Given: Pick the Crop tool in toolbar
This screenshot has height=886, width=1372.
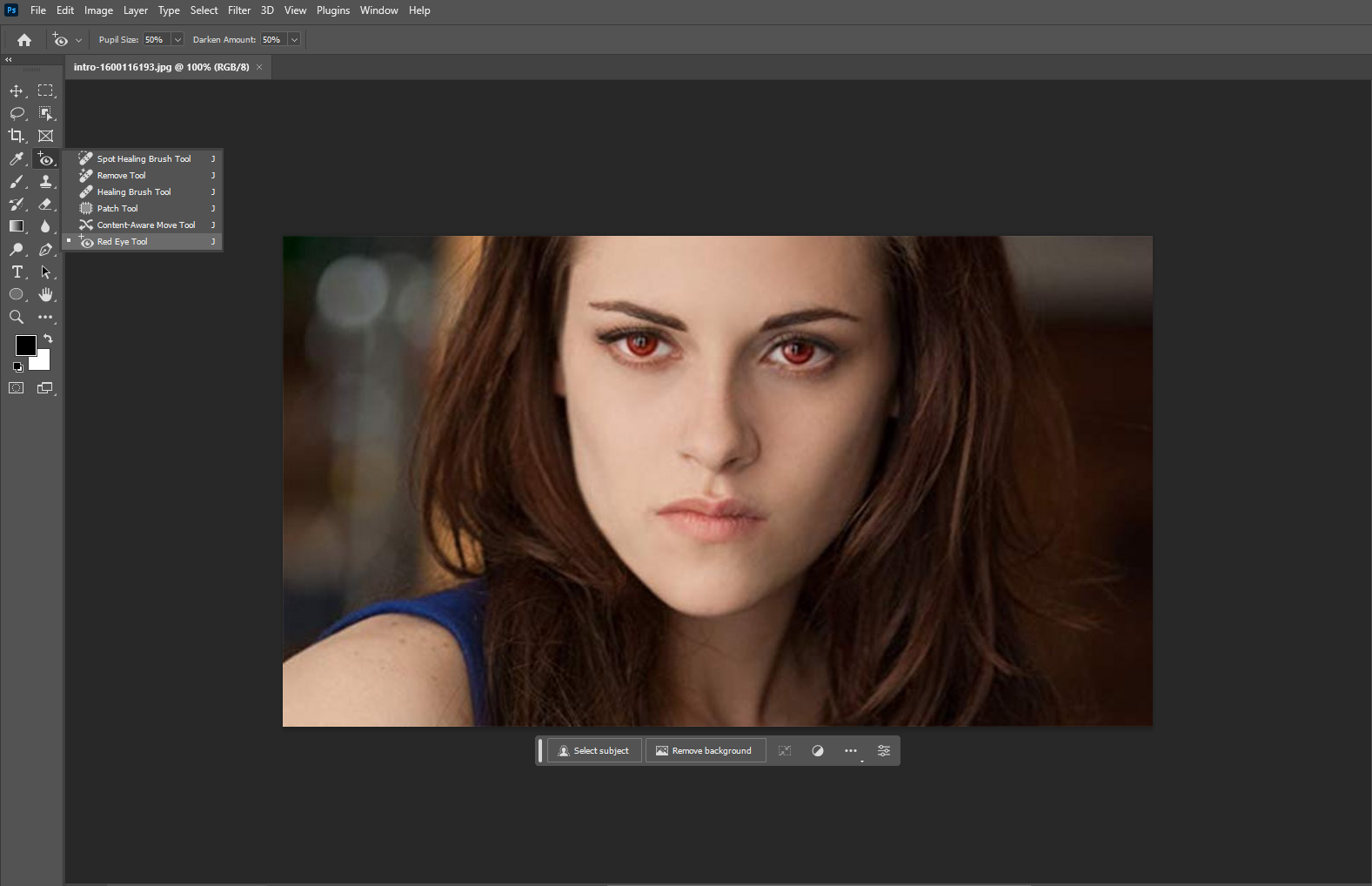Looking at the screenshot, I should click(x=16, y=136).
